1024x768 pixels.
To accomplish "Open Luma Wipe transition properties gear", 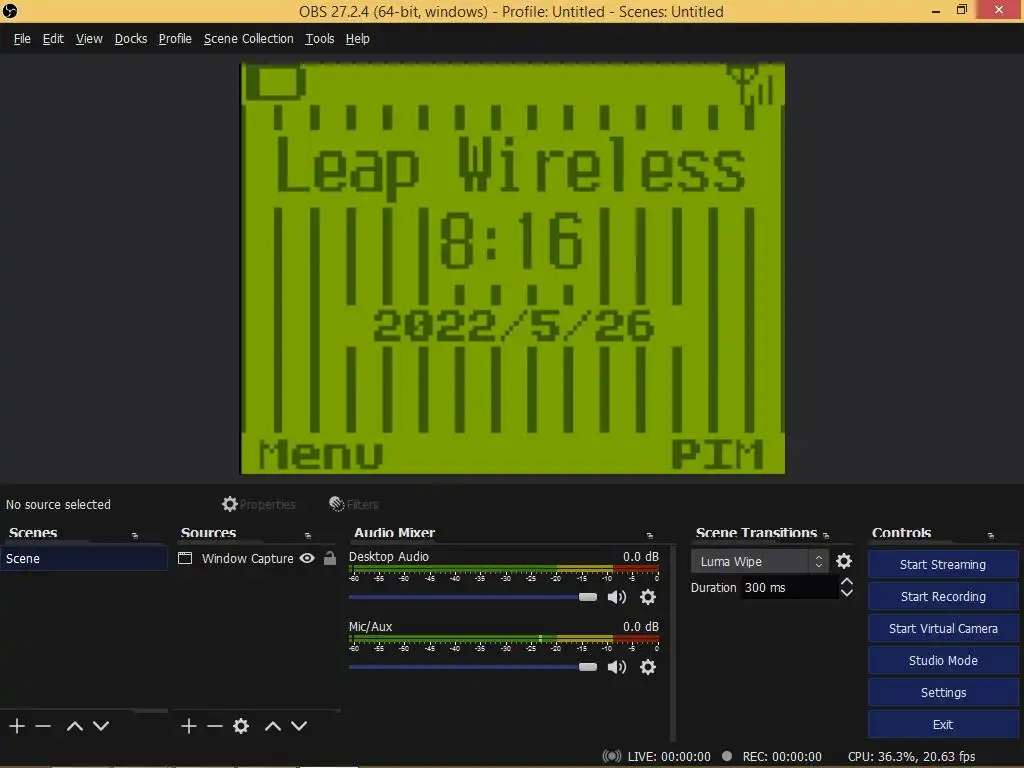I will click(x=844, y=561).
